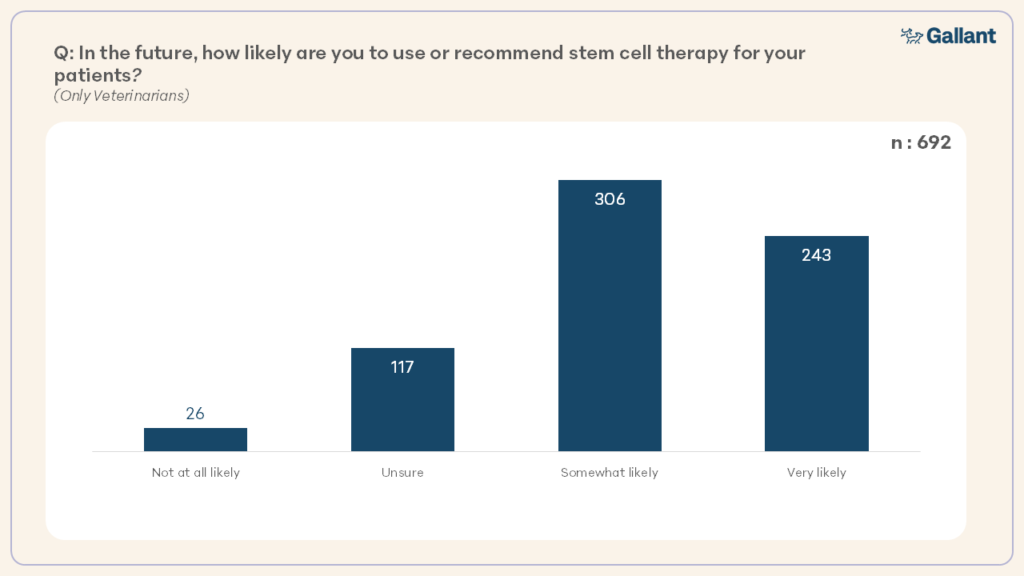Click the 243 data value label

coord(816,255)
